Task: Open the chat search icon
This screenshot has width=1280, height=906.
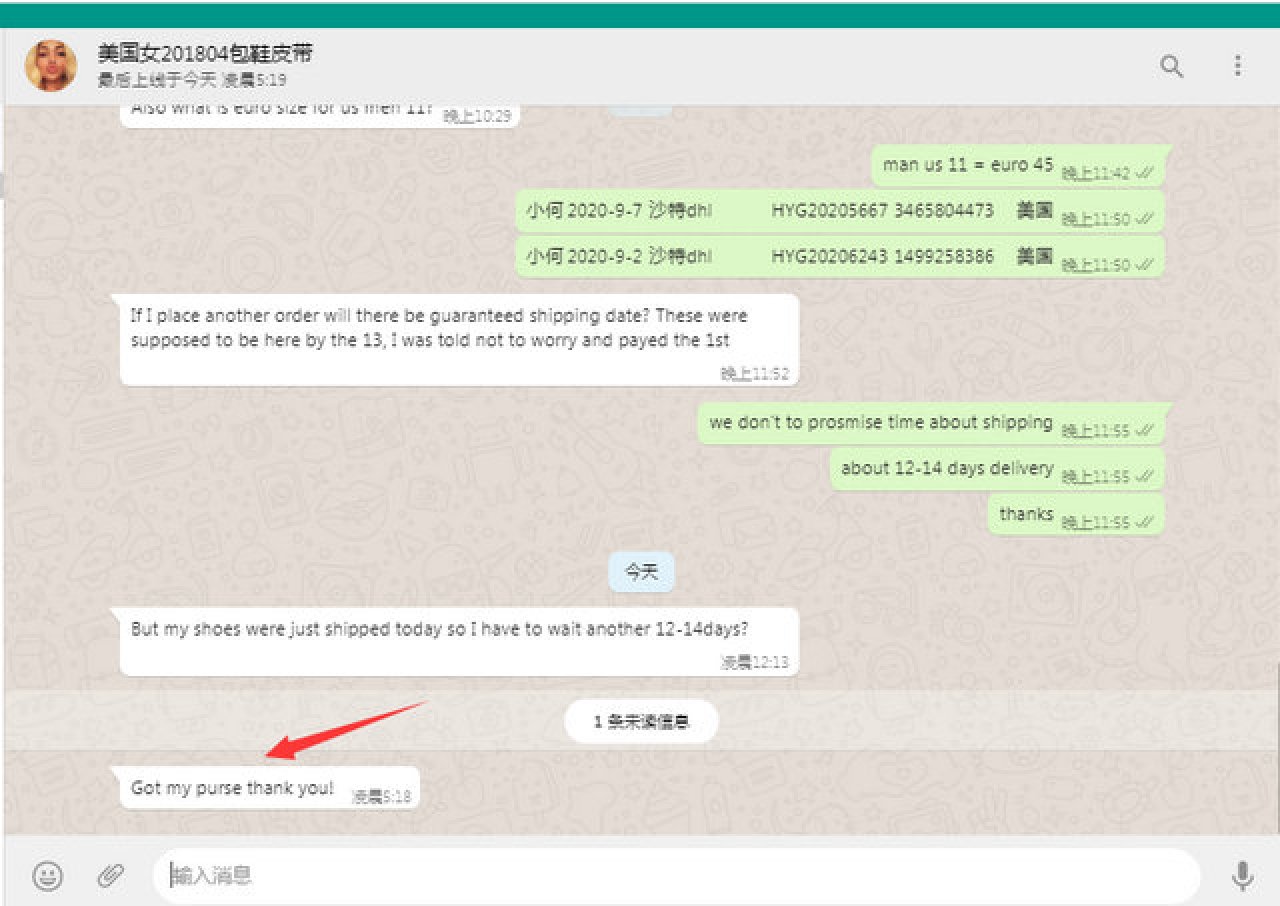Action: pyautogui.click(x=1171, y=66)
